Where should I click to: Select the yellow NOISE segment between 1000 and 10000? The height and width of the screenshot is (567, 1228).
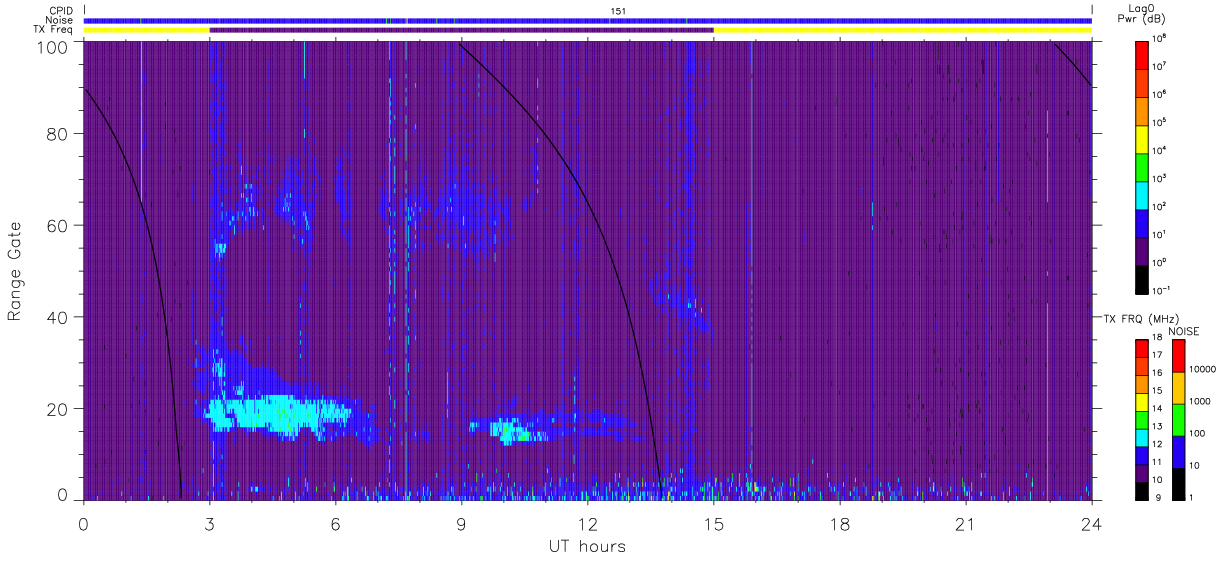tap(1178, 388)
